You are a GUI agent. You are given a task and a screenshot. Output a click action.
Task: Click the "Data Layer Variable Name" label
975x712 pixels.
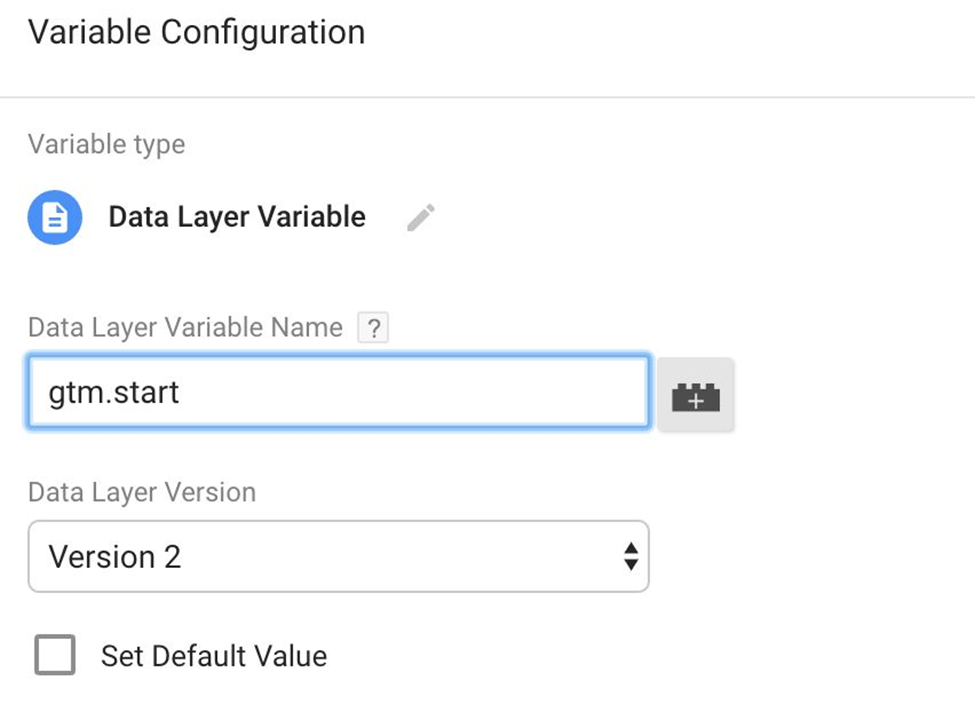[185, 327]
